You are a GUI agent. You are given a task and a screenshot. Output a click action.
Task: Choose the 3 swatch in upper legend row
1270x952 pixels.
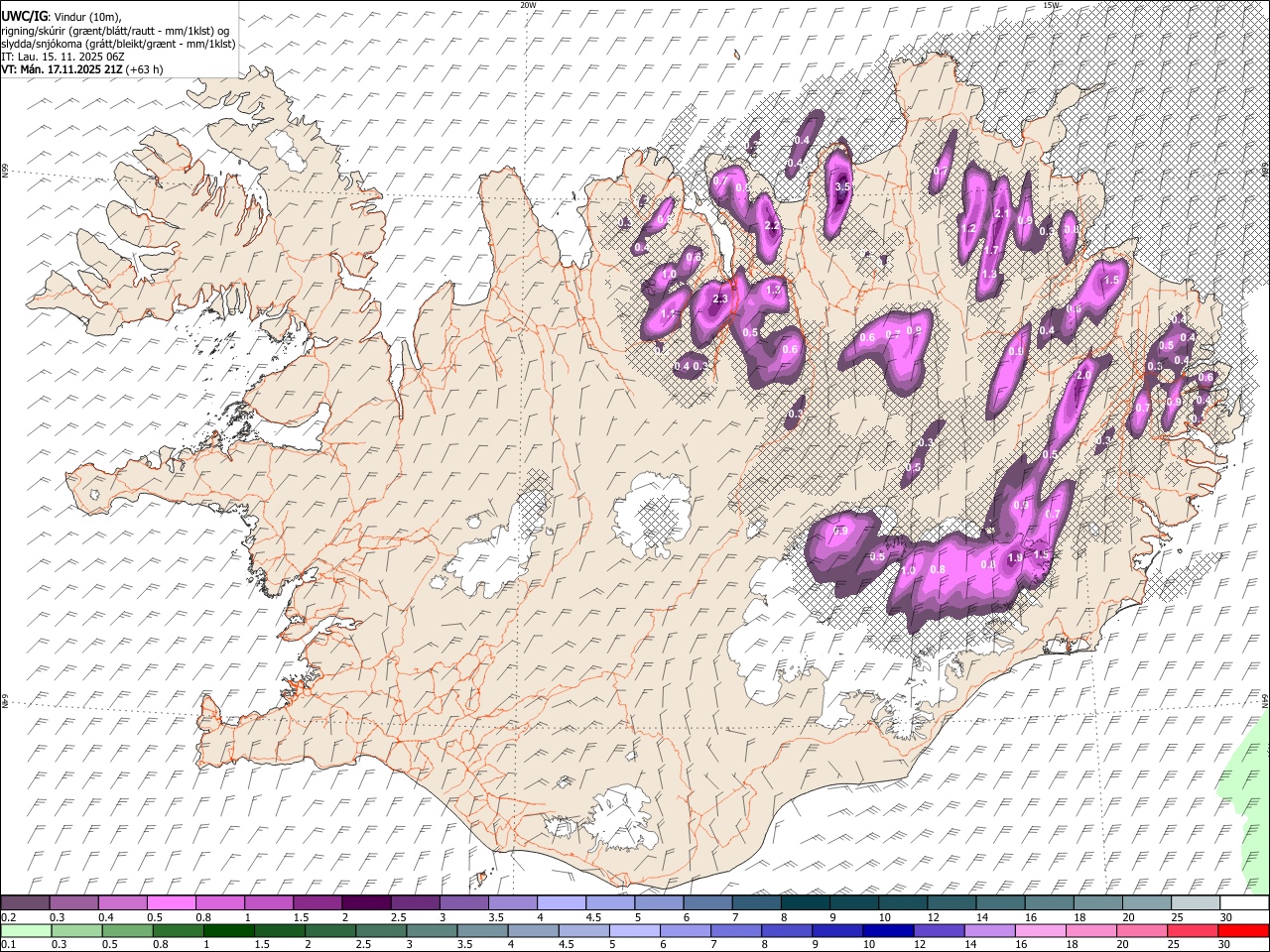464,903
